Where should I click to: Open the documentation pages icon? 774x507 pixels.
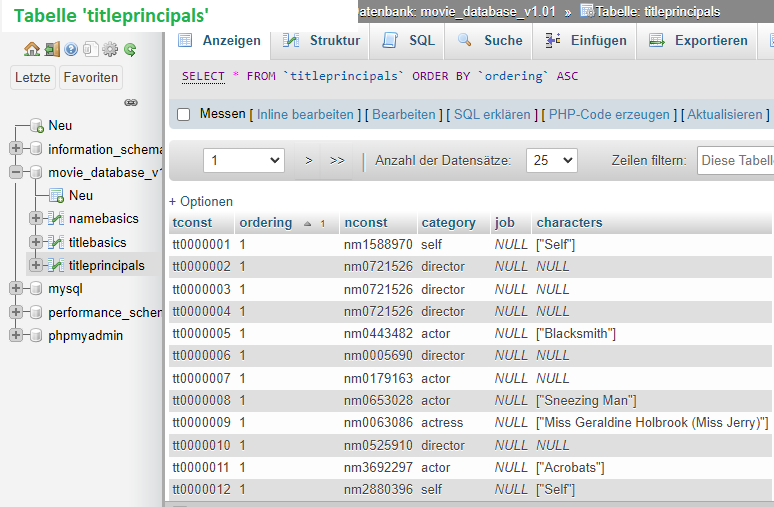(x=90, y=49)
